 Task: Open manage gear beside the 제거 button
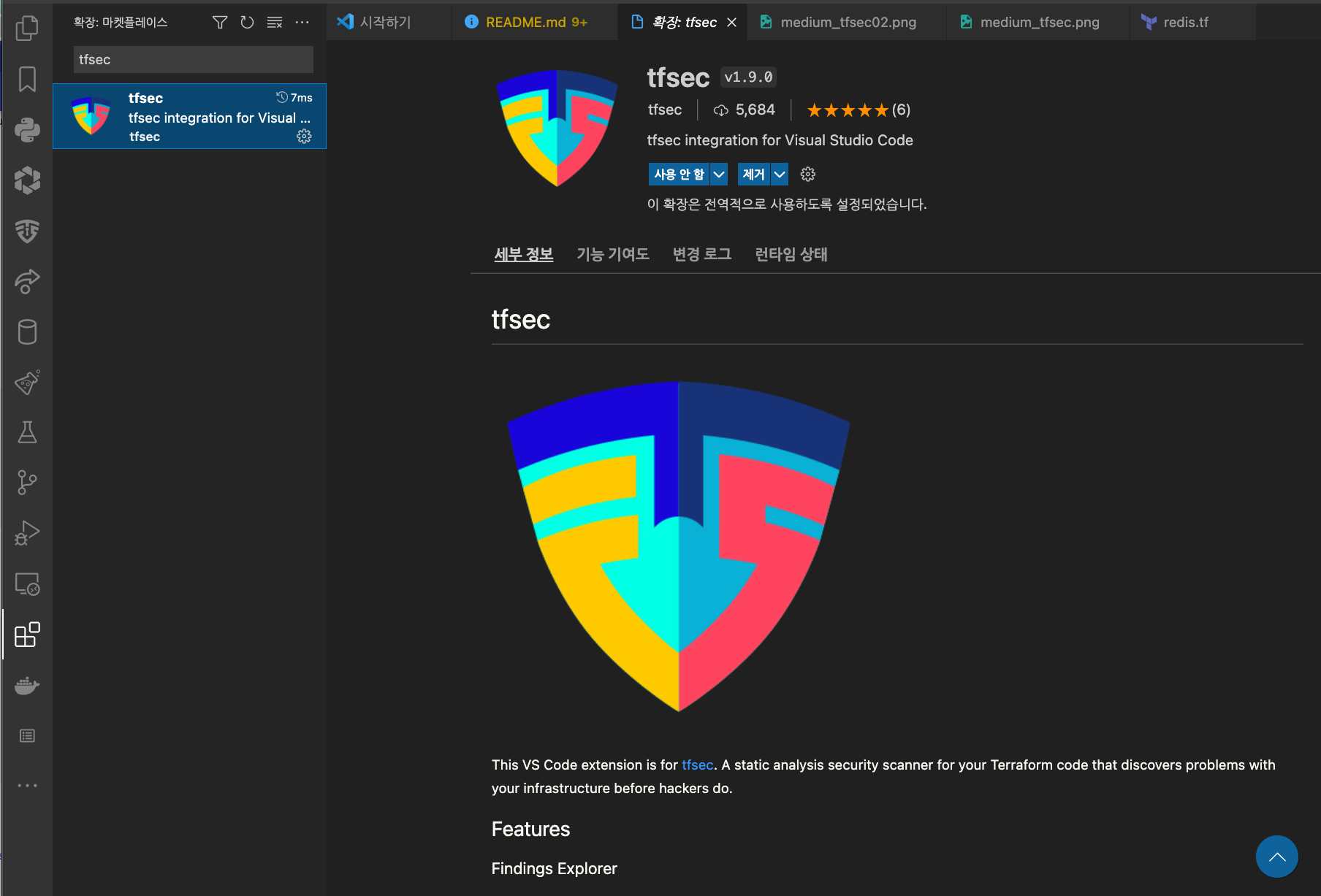pyautogui.click(x=807, y=175)
